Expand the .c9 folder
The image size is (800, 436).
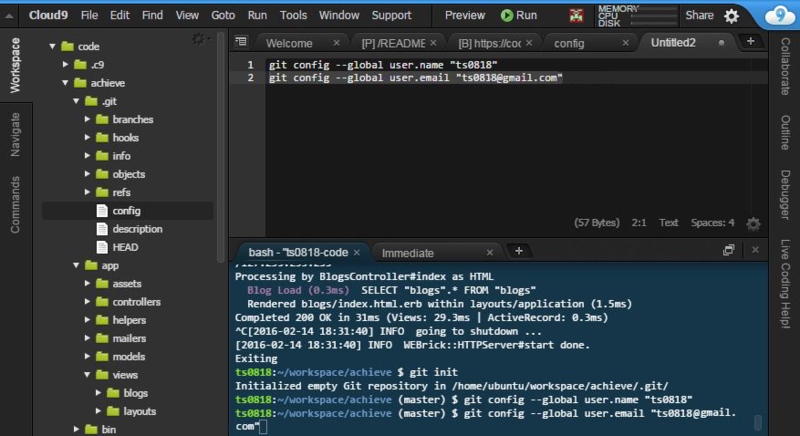65,64
